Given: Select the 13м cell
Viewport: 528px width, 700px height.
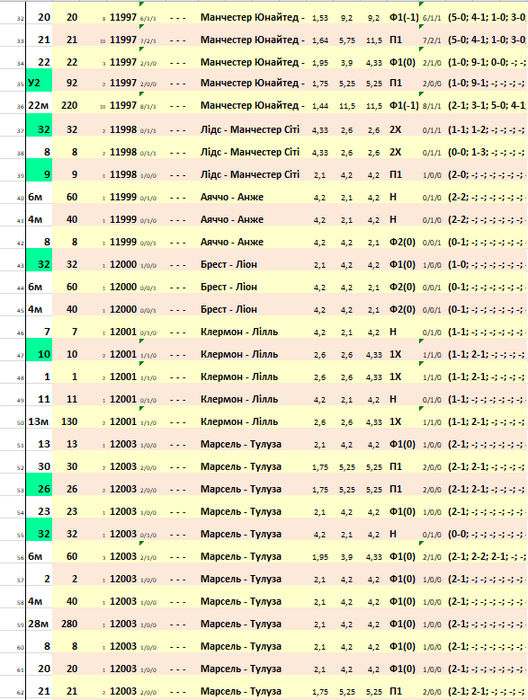Looking at the screenshot, I should (39, 421).
